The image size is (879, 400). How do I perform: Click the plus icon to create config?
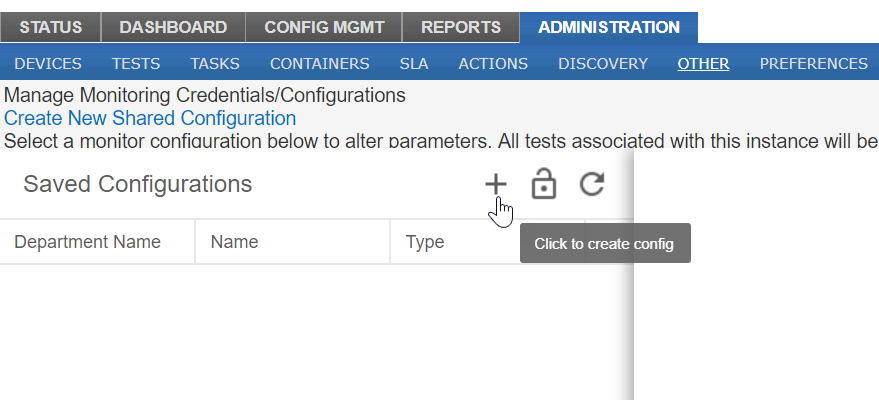click(x=496, y=184)
